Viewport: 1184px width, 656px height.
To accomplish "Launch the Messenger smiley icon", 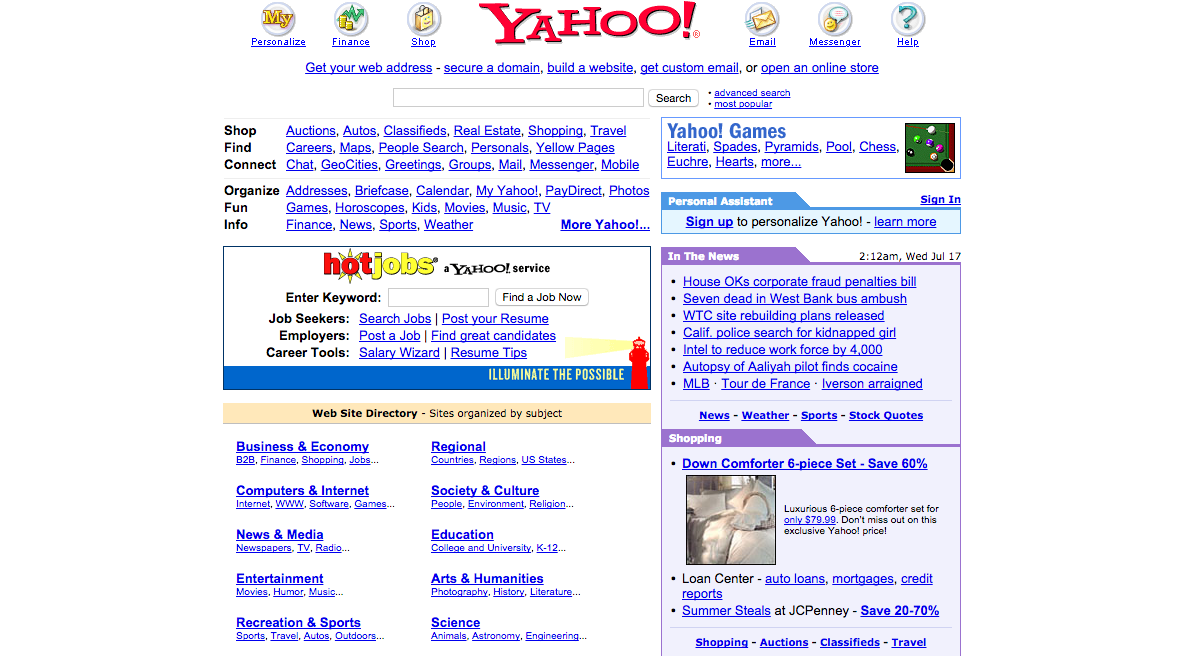I will [834, 19].
